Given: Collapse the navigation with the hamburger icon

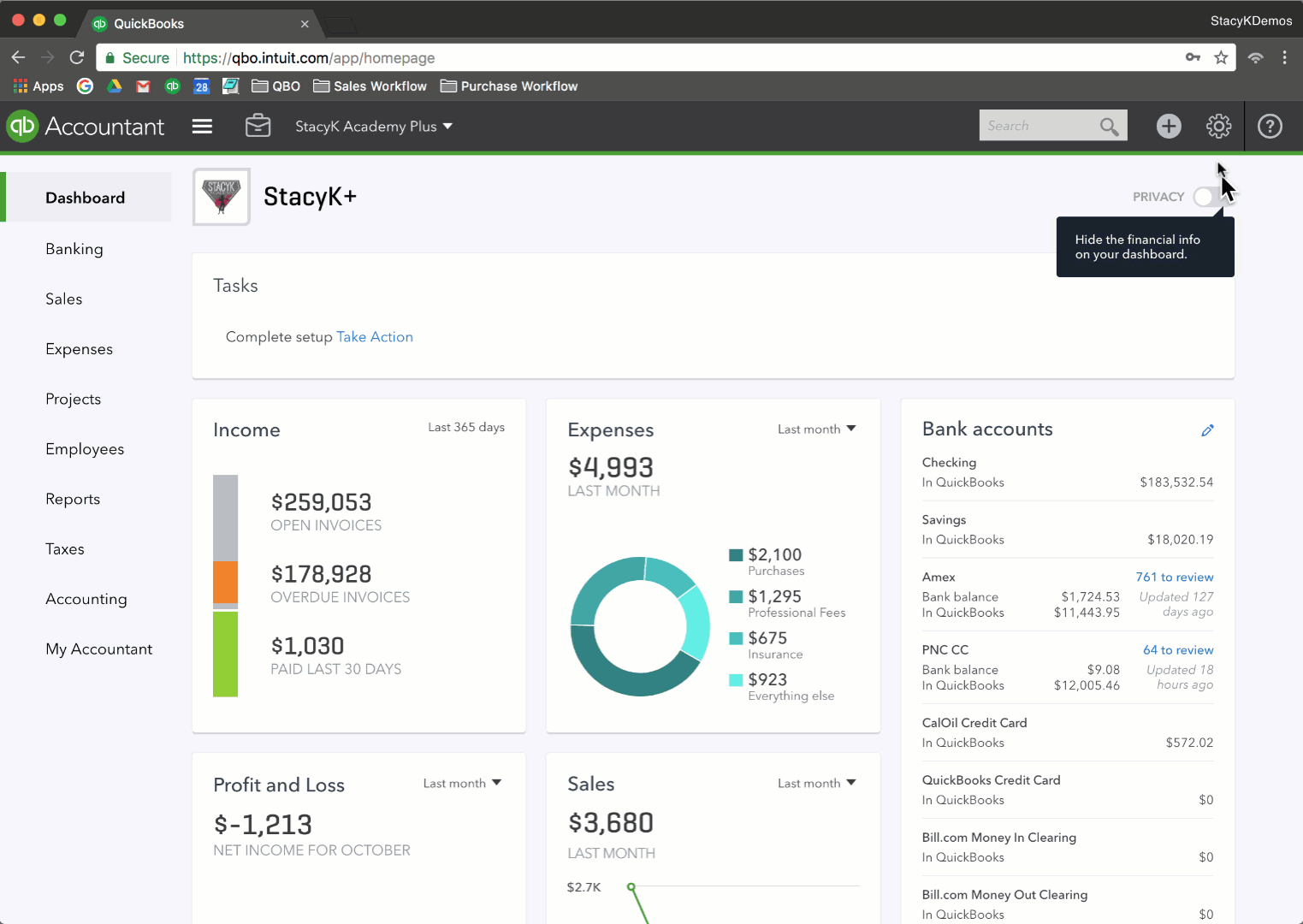Looking at the screenshot, I should point(202,127).
